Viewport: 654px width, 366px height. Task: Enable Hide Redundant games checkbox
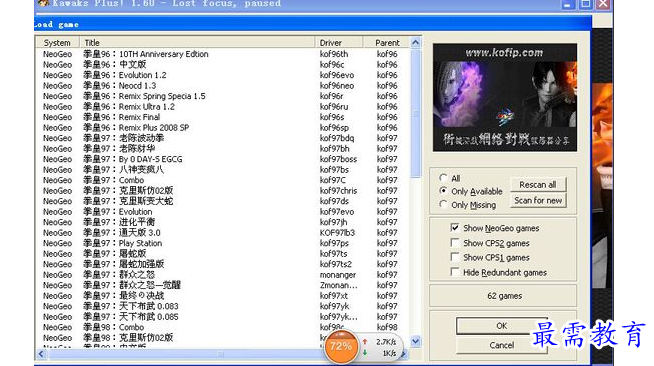point(455,272)
